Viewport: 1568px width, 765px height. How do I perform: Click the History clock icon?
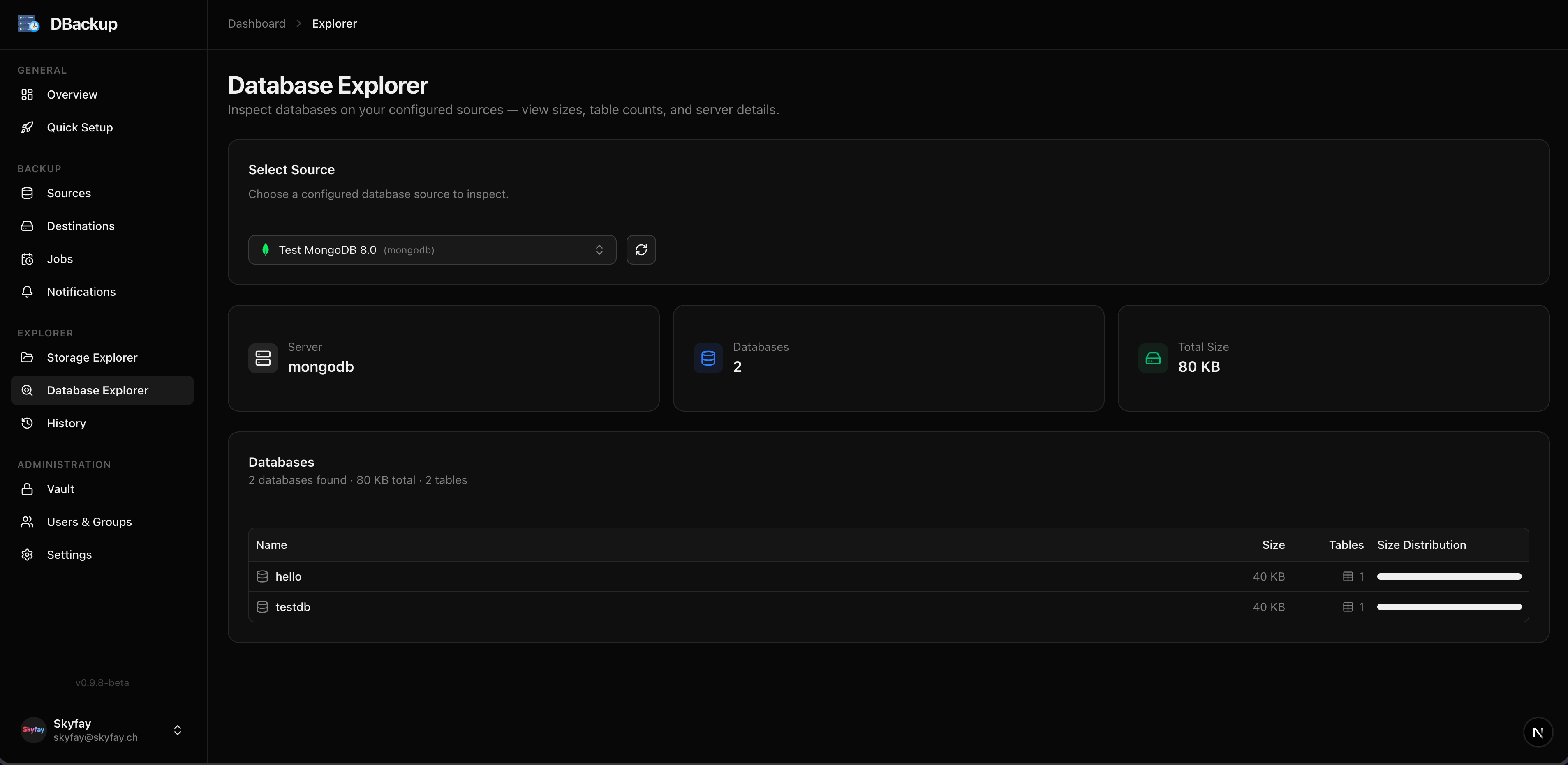pos(28,423)
